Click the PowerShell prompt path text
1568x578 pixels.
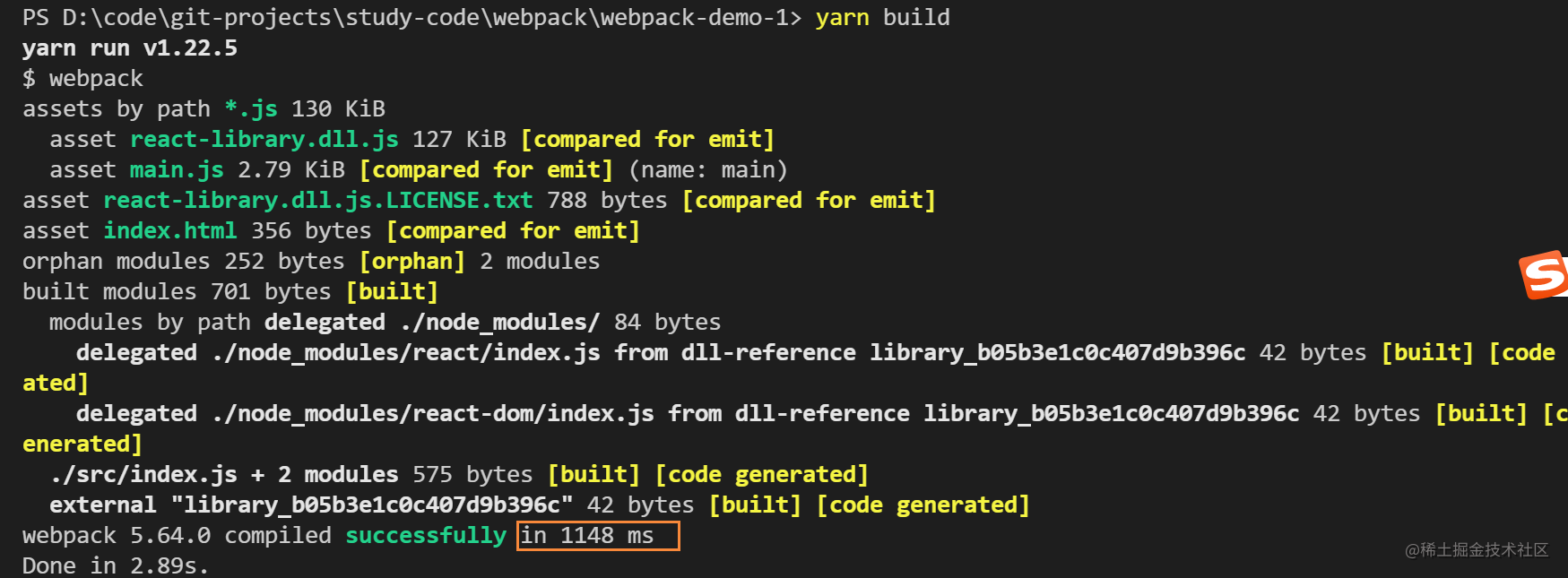pos(412,18)
